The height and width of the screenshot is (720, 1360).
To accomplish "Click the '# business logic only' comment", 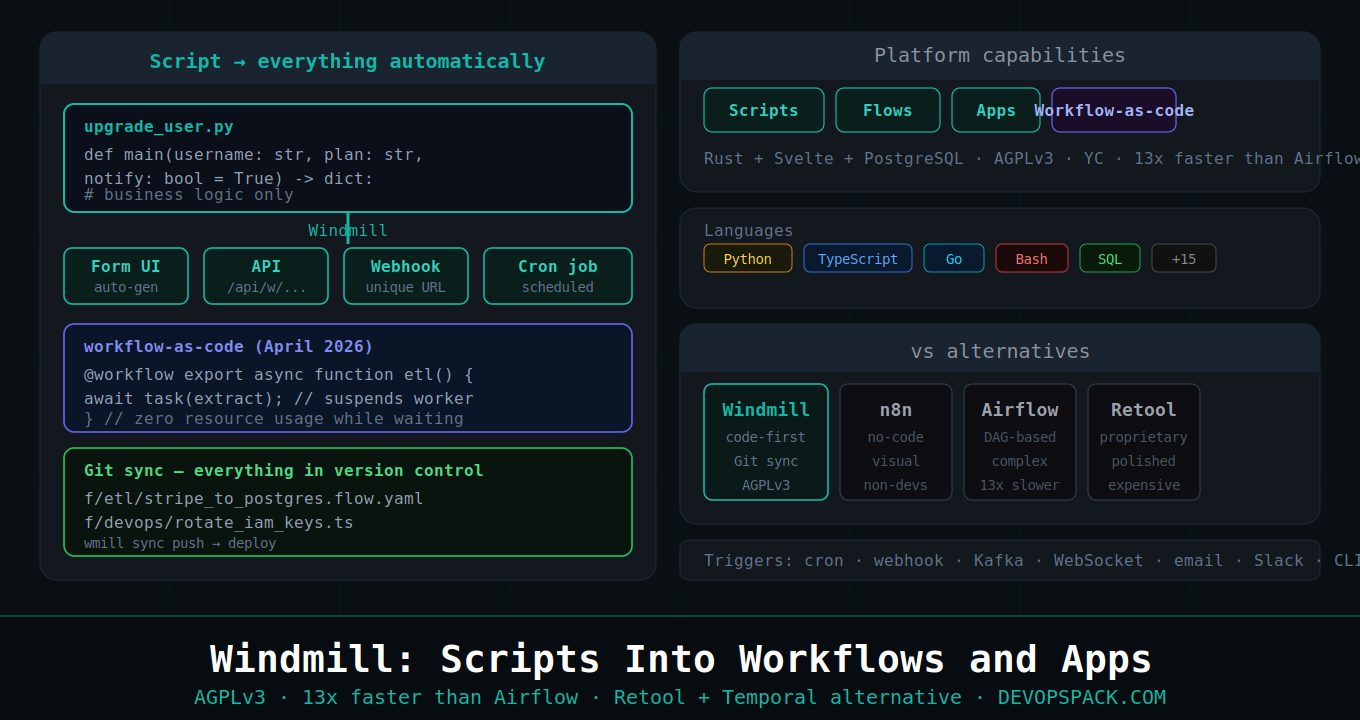I will click(189, 194).
